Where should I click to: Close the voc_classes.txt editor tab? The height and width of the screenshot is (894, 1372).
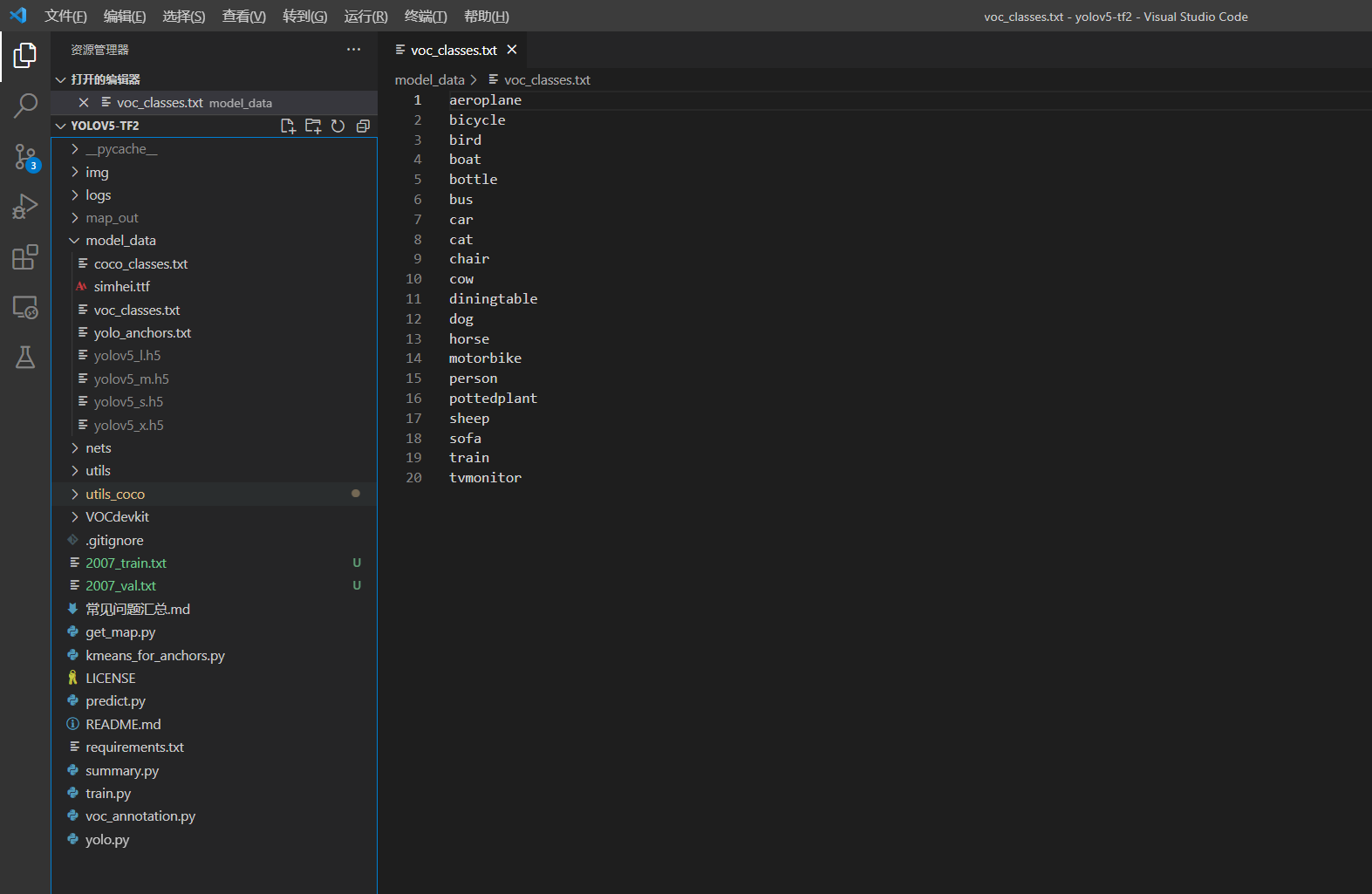[512, 50]
